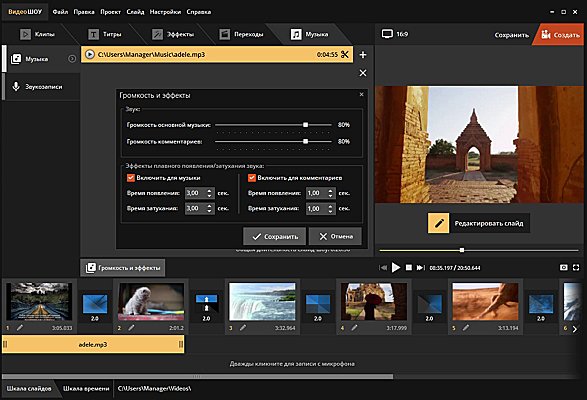Click the scissors trim icon for adele.mp3
587x400 pixels.
(345, 55)
